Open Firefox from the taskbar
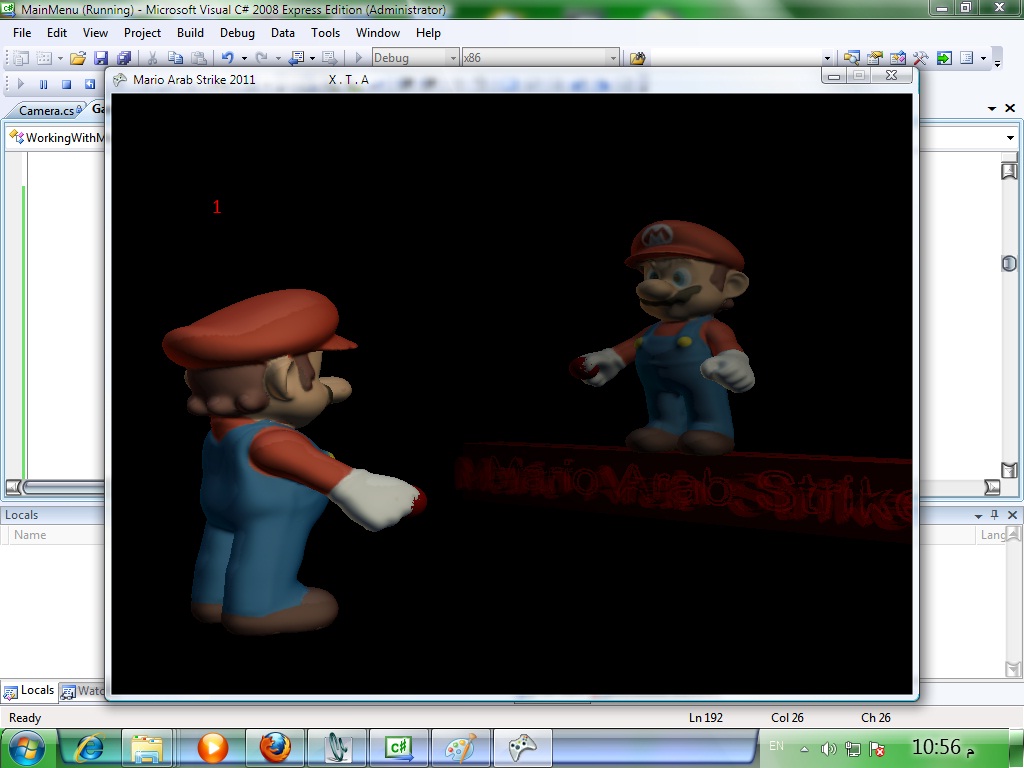Image resolution: width=1024 pixels, height=768 pixels. tap(275, 748)
